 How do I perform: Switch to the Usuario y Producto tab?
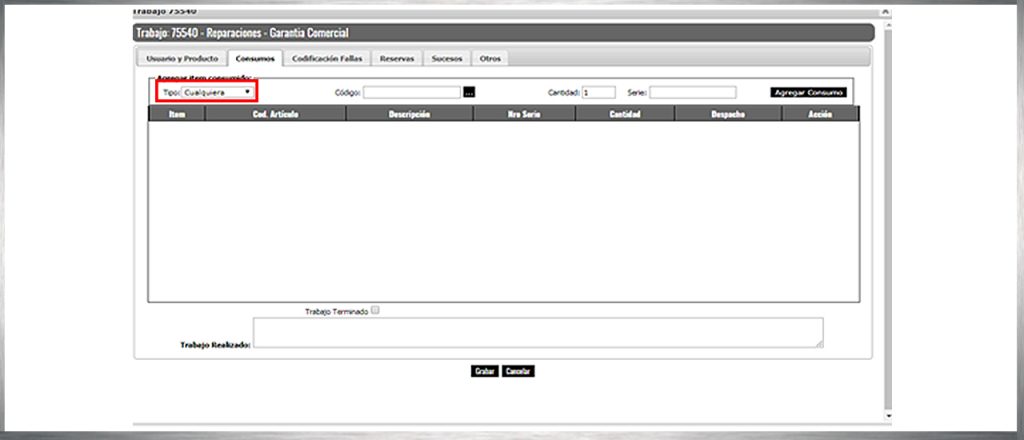click(181, 59)
